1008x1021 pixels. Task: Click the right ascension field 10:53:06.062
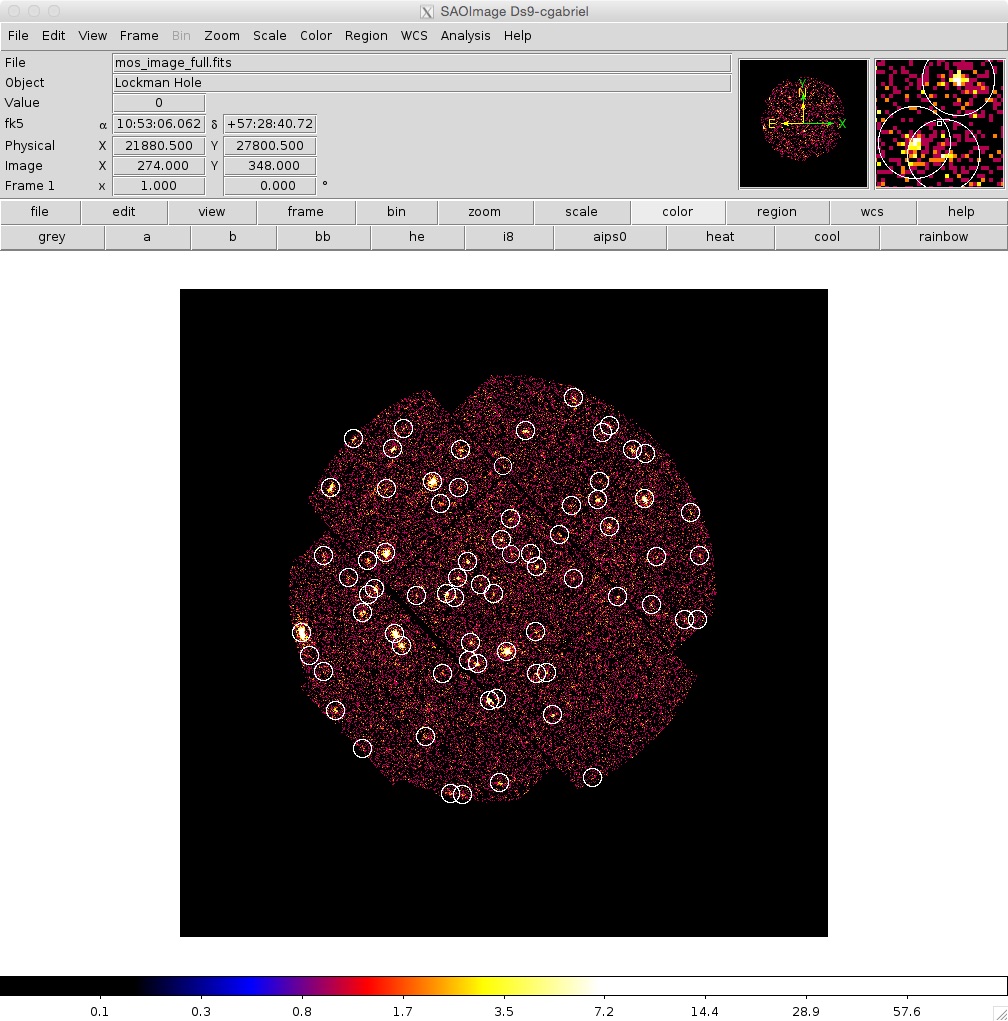click(159, 124)
